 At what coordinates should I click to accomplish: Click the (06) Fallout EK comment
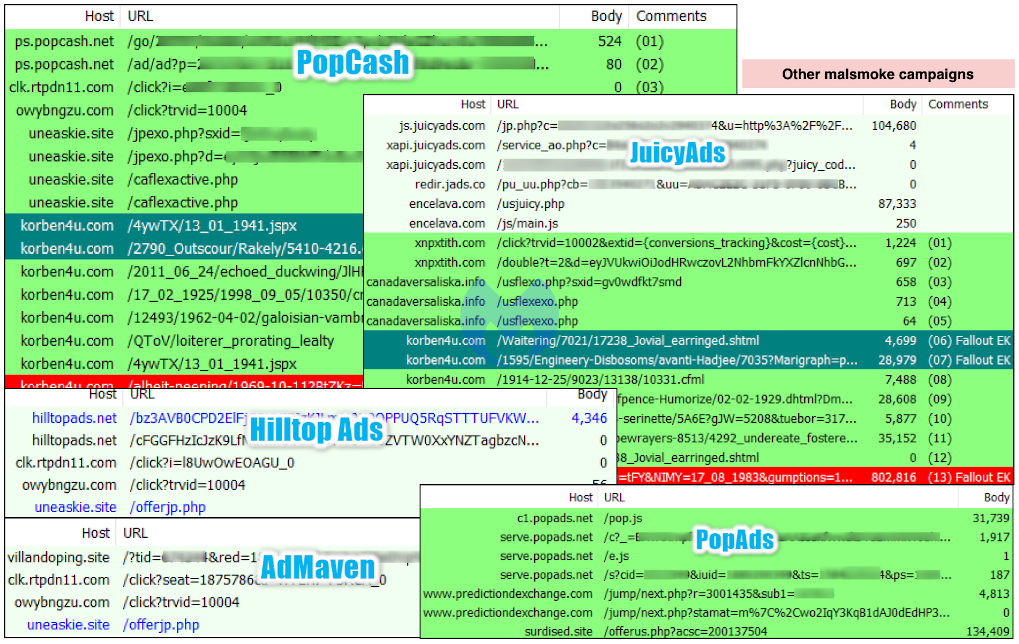pyautogui.click(x=969, y=341)
